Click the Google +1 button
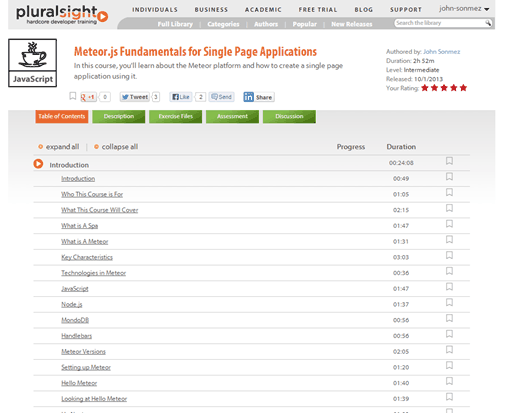The width and height of the screenshot is (506, 413). [88, 97]
